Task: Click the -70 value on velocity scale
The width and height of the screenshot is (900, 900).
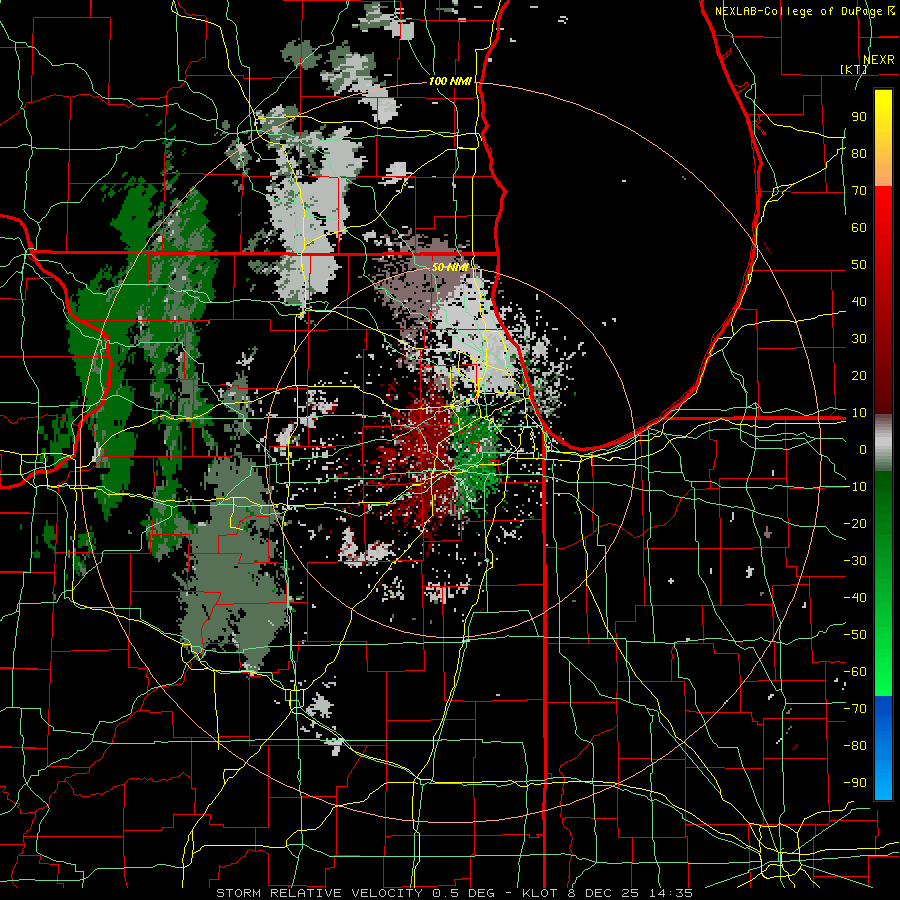Action: click(x=855, y=708)
